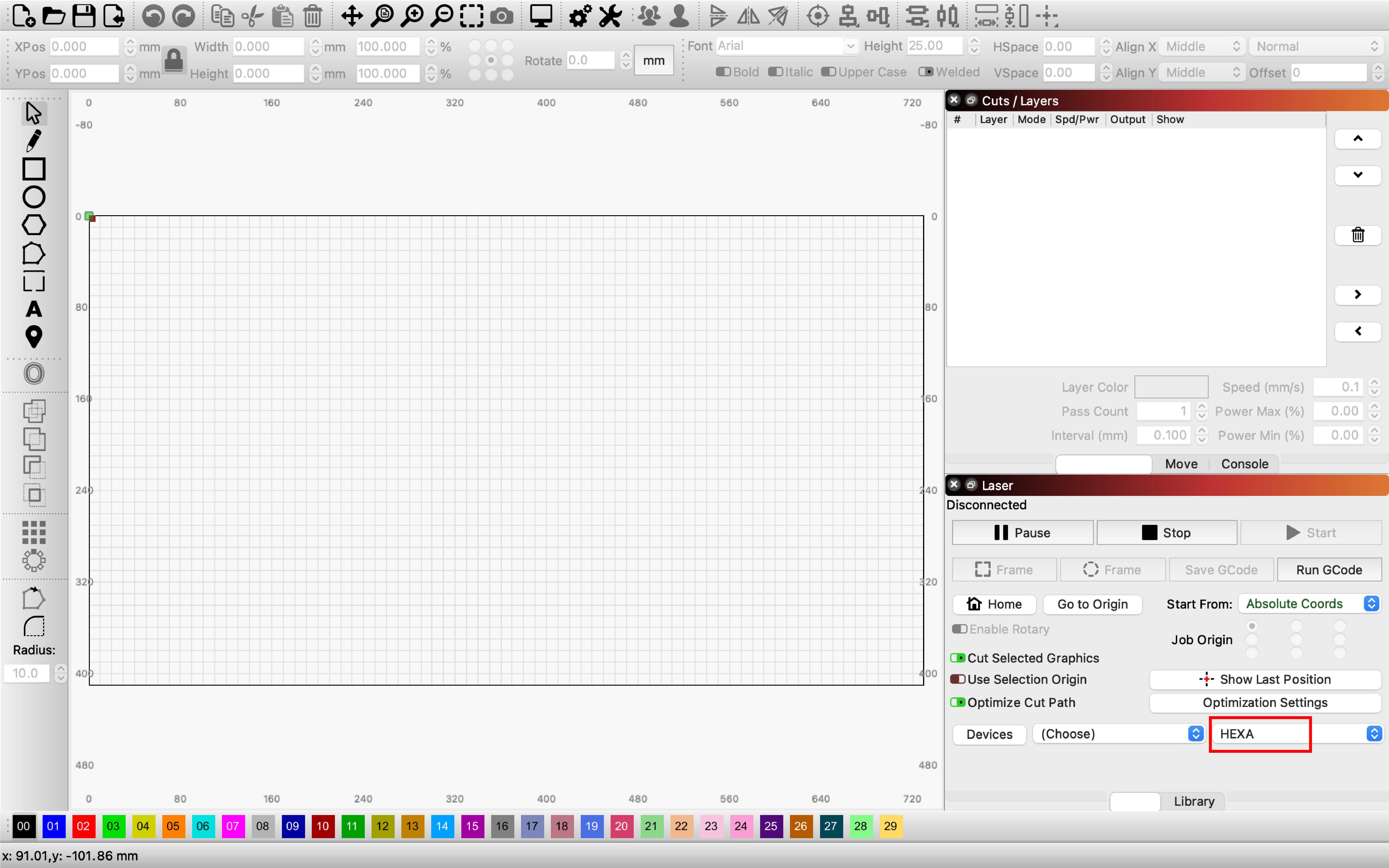Select the Draw Lines pencil tool

click(x=33, y=141)
